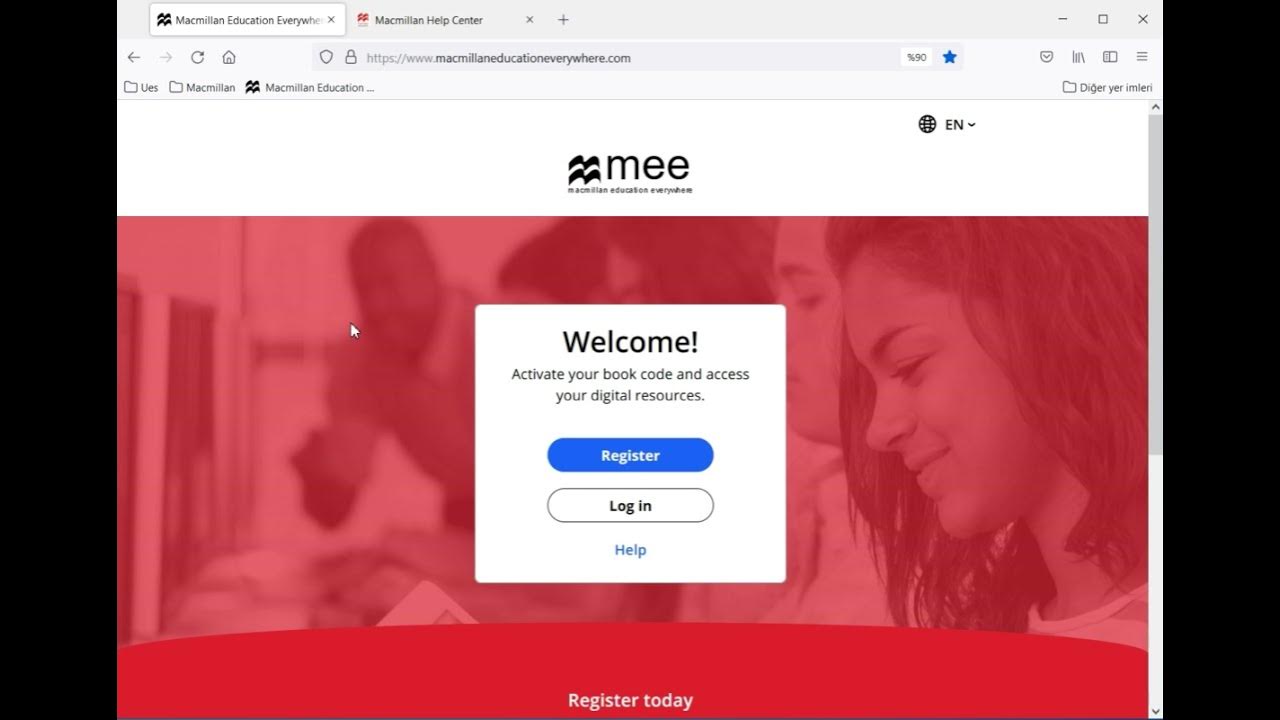The width and height of the screenshot is (1280, 720).
Task: Open the Library icon in toolbar
Action: coord(1078,57)
